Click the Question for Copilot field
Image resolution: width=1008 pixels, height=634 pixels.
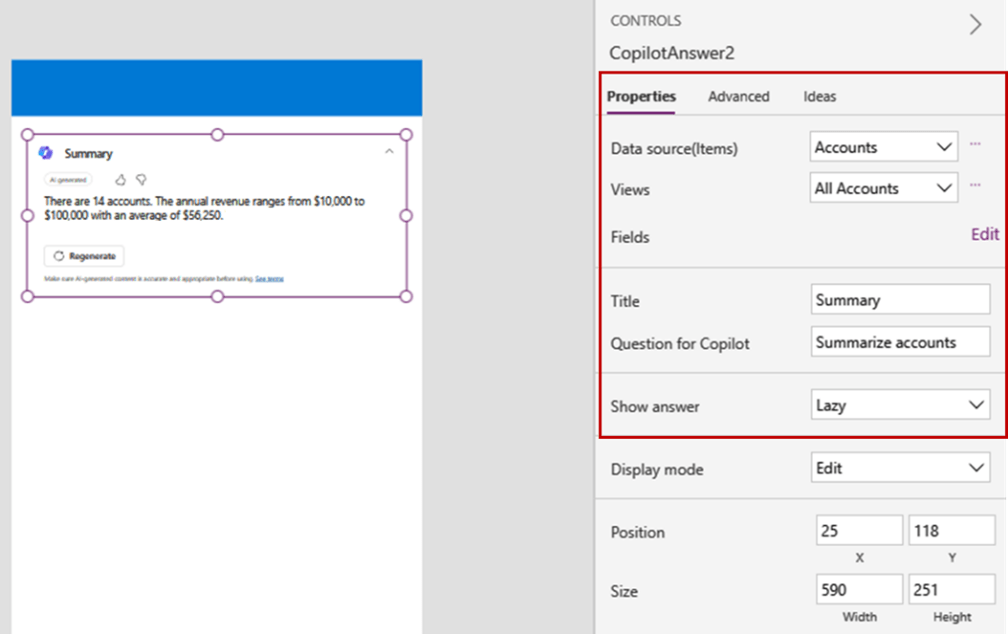[x=900, y=342]
